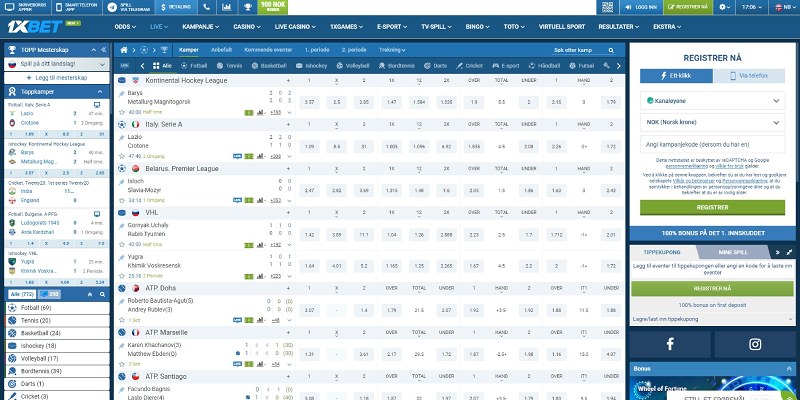Click the green REGISTRER button in the form
The height and width of the screenshot is (400, 800).
tap(712, 208)
